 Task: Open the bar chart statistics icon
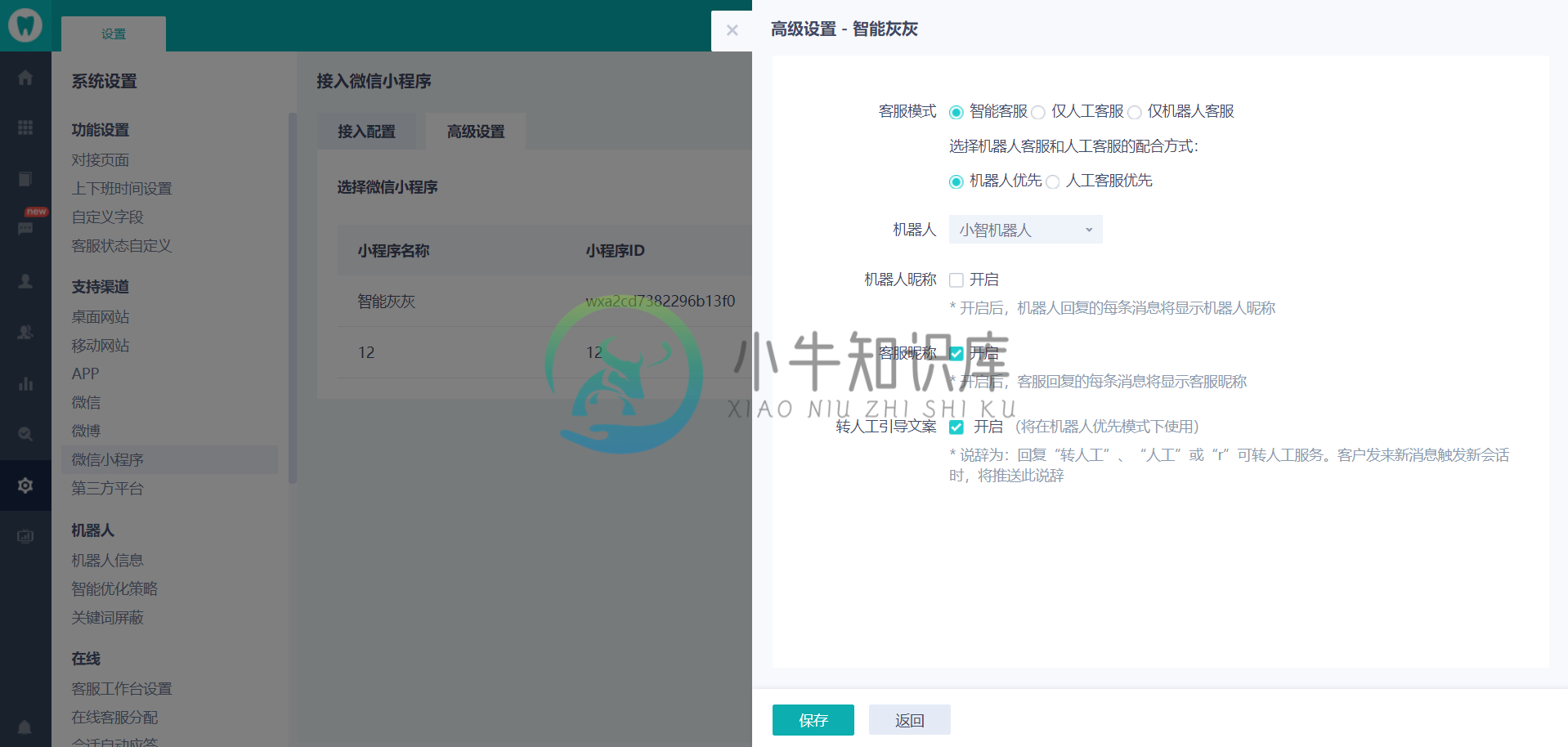pyautogui.click(x=25, y=383)
